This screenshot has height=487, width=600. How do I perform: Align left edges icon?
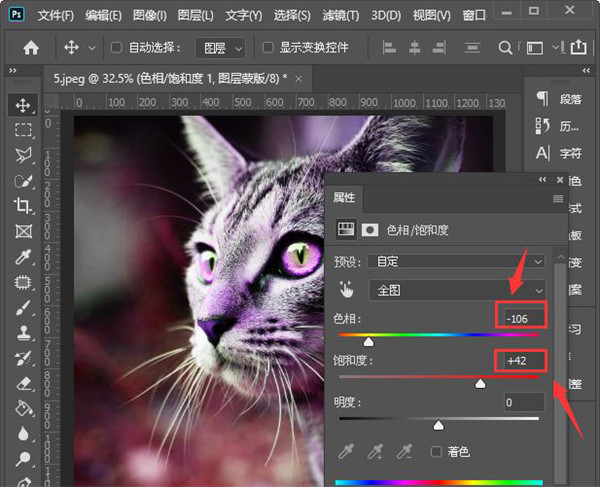pos(389,48)
